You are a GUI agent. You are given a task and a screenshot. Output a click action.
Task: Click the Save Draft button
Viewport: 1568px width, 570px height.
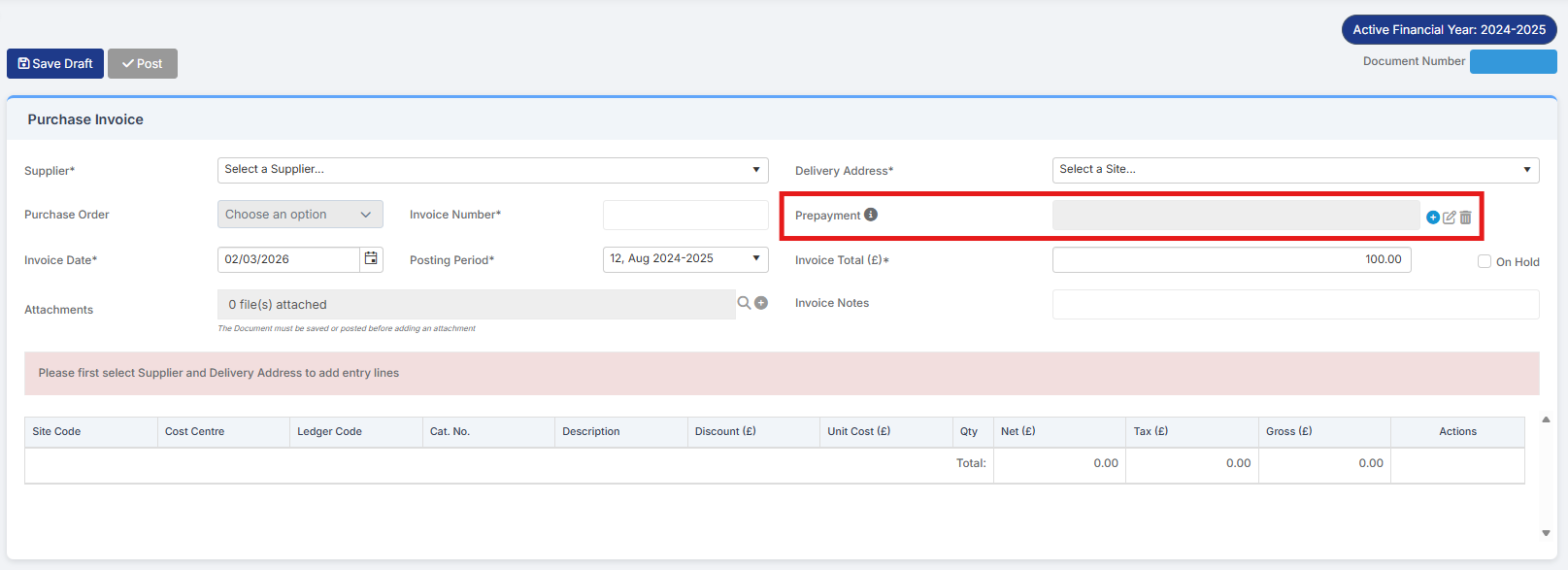point(55,64)
